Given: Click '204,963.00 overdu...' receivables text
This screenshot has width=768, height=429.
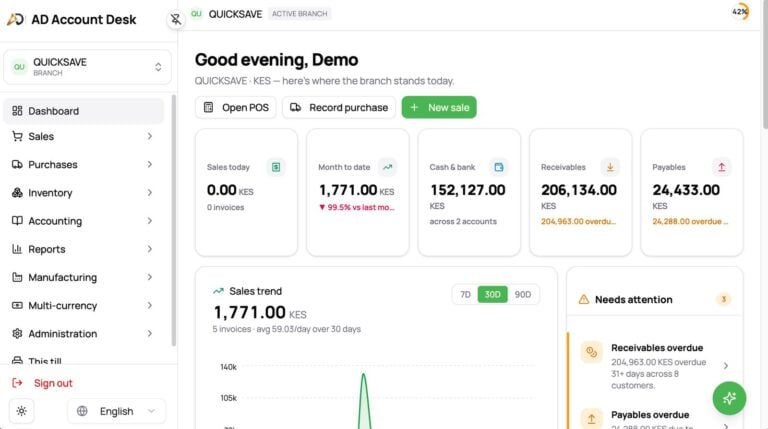Looking at the screenshot, I should (578, 221).
